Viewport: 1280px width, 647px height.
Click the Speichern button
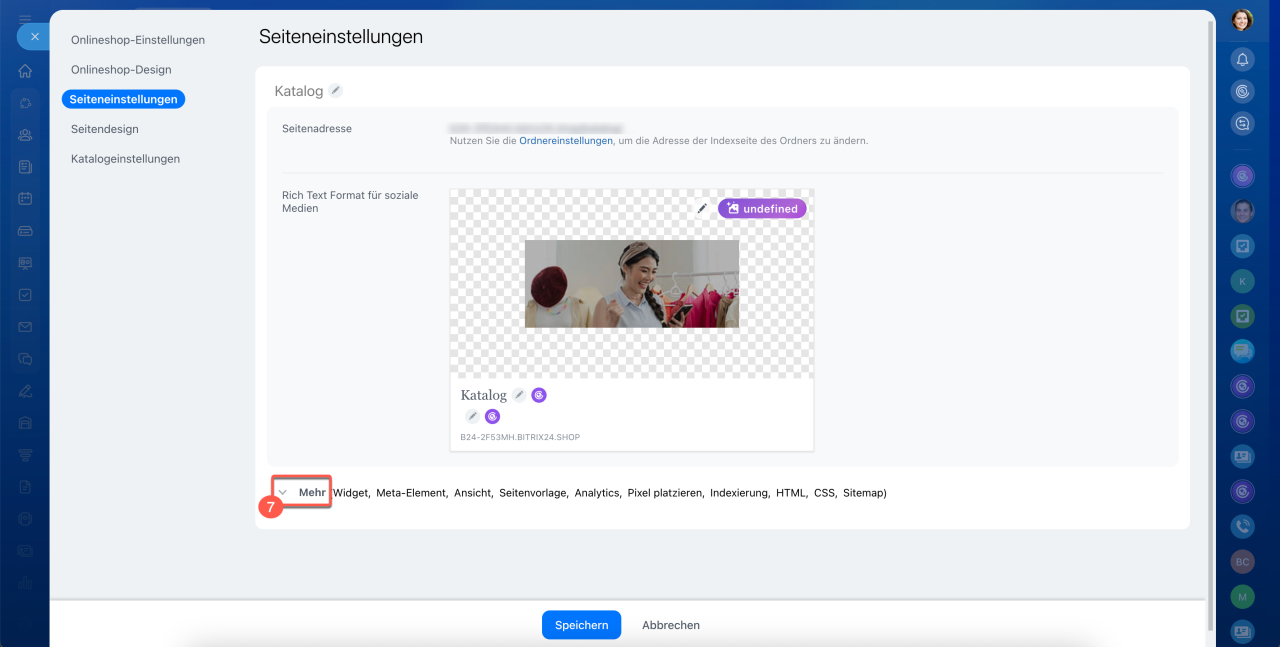click(x=581, y=625)
